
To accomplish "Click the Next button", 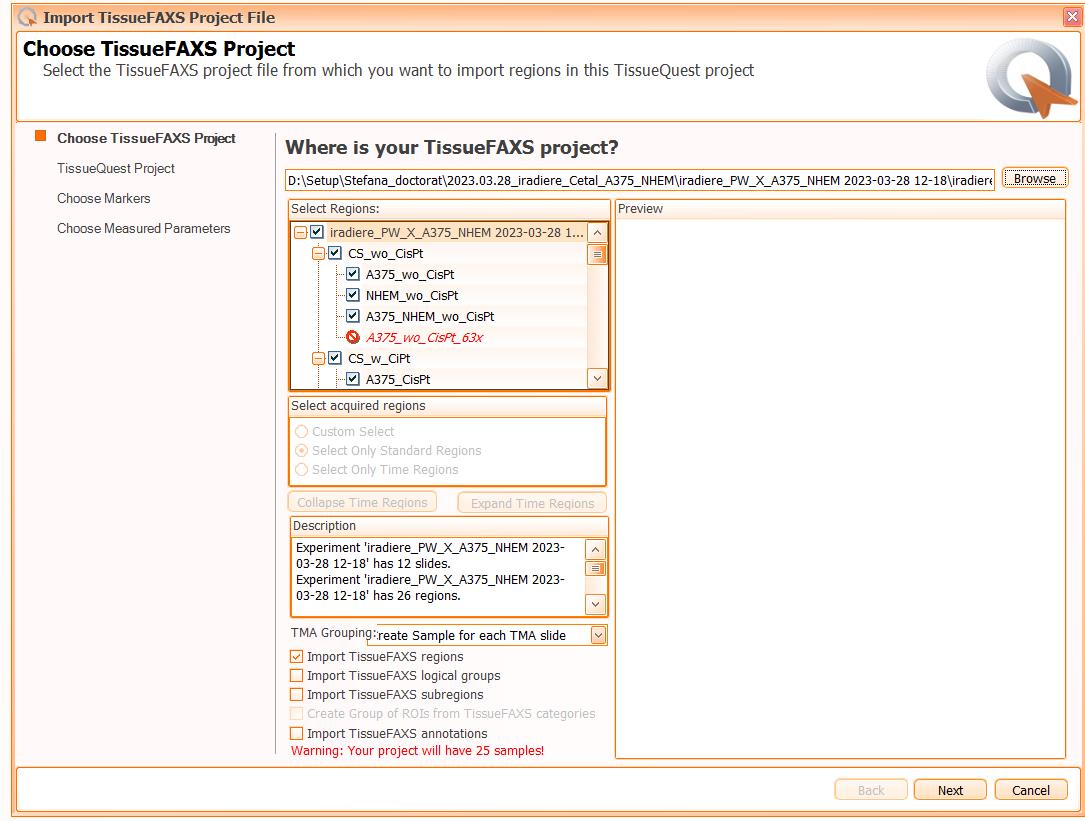I will pos(950,790).
